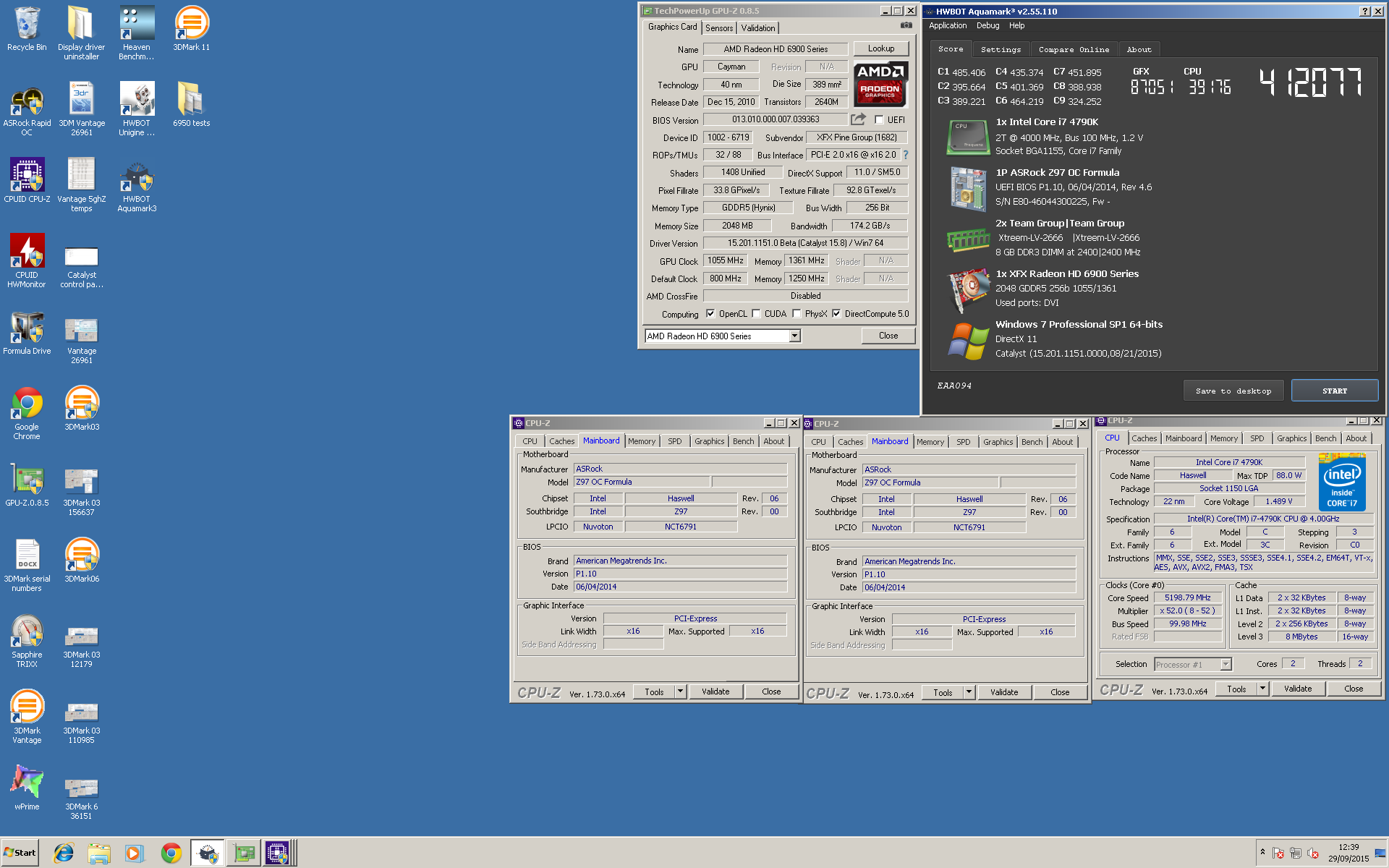Click Show desktop strip by the clock
This screenshot has height=868, width=1389.
[x=1382, y=853]
